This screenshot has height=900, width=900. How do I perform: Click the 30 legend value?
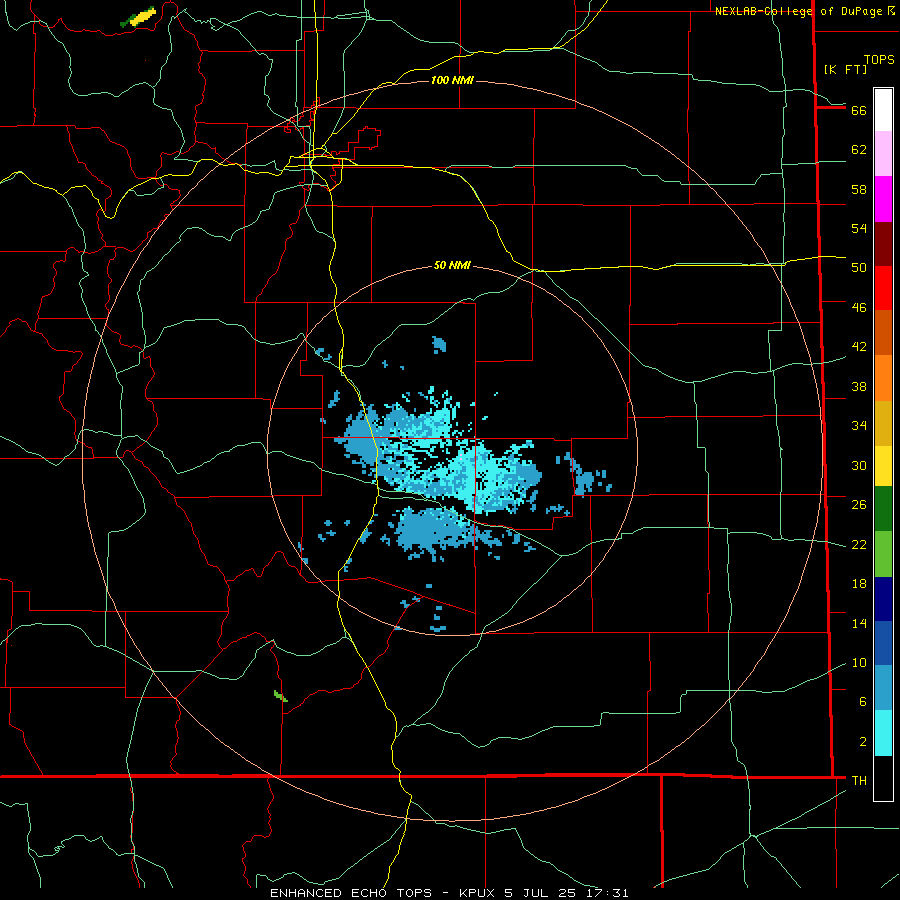coord(859,465)
